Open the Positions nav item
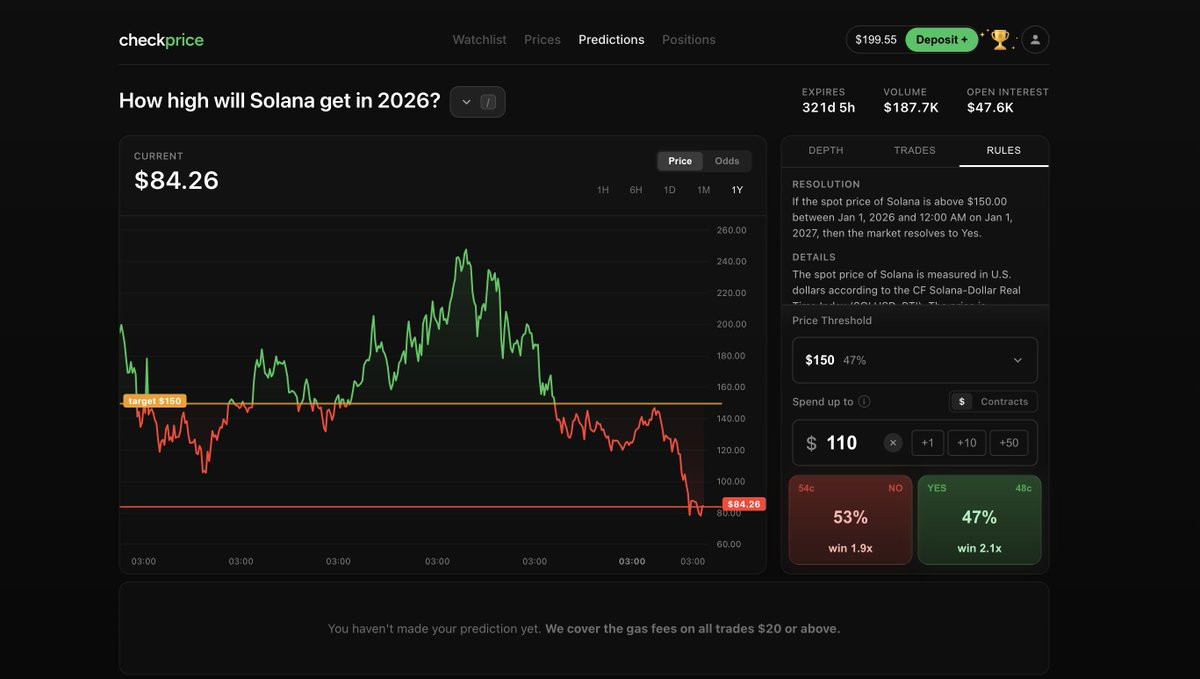 click(x=689, y=40)
